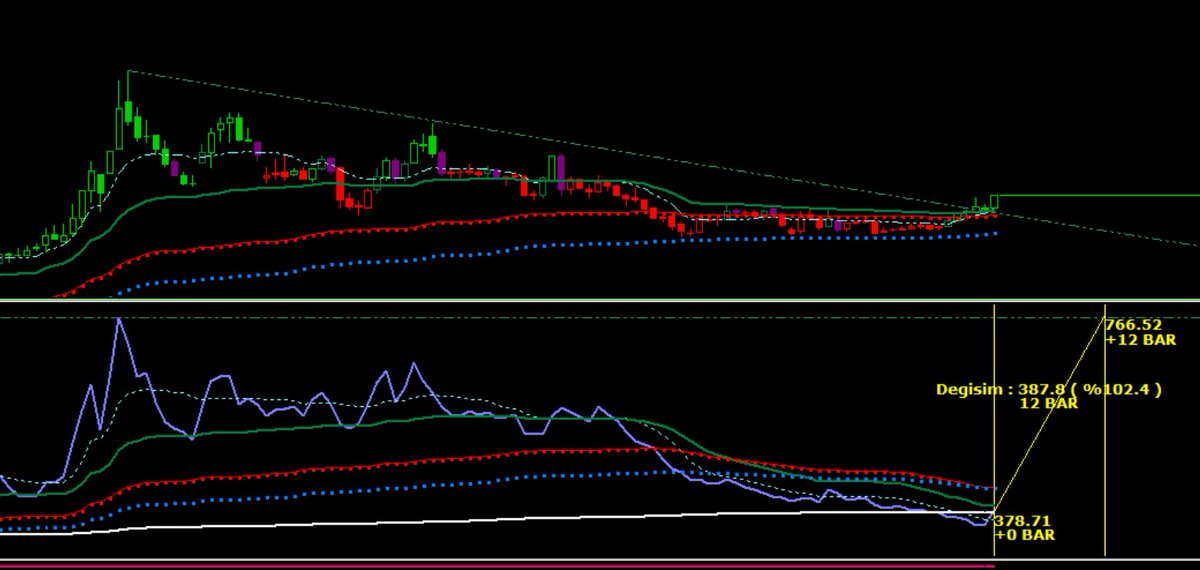Click the last green candle at the breakout
The image size is (1200, 570).
pyautogui.click(x=994, y=201)
